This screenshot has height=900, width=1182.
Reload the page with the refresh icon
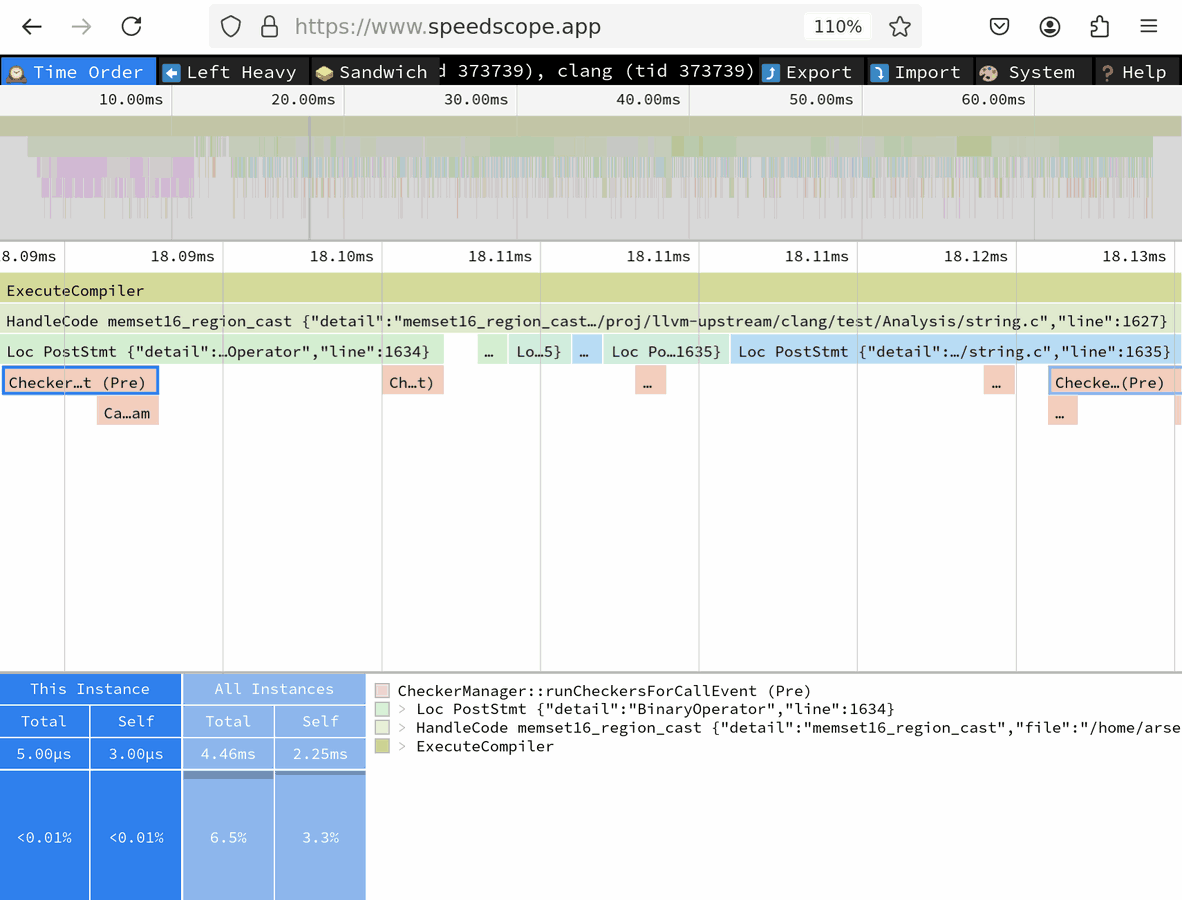point(131,27)
